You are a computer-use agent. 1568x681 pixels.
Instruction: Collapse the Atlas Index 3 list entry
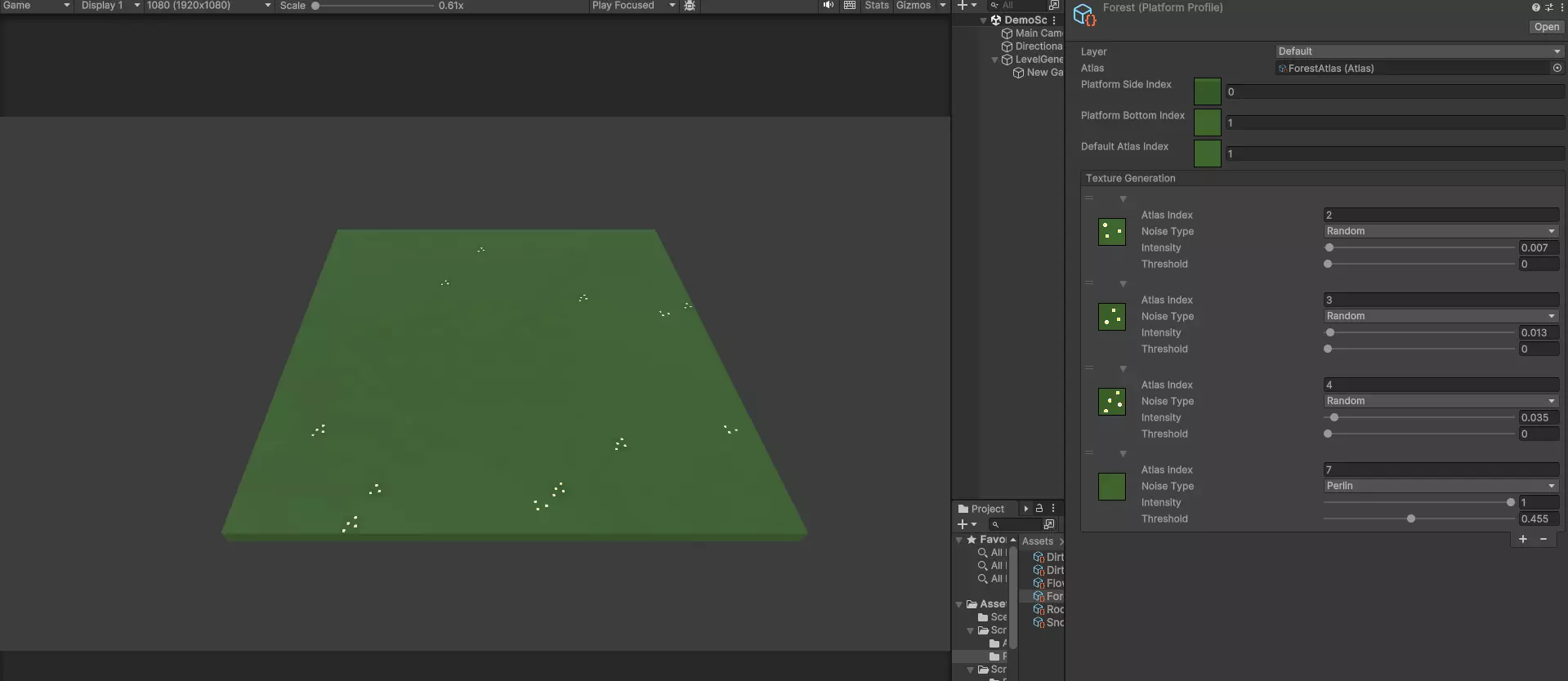[x=1123, y=284]
